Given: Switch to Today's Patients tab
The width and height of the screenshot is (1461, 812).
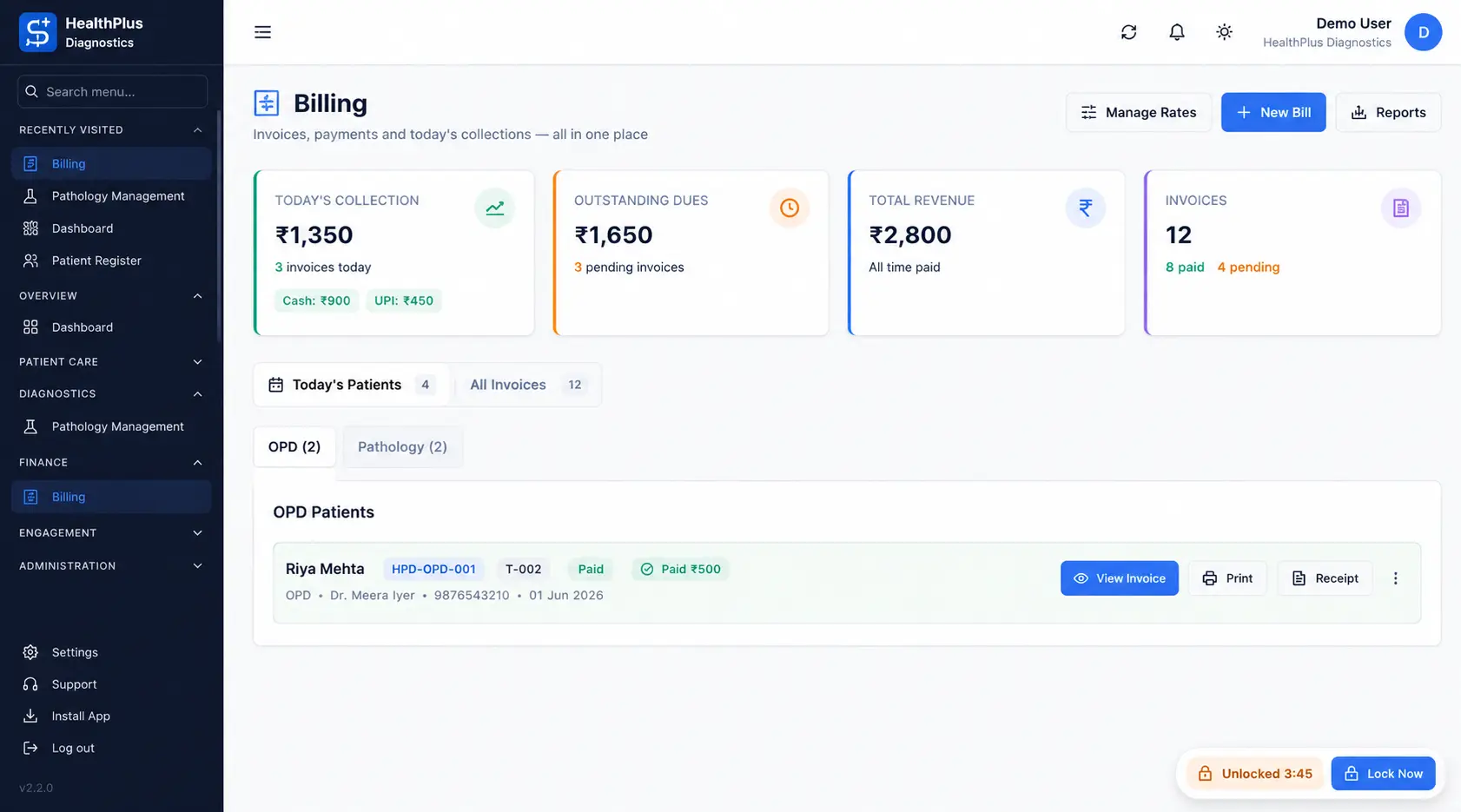Looking at the screenshot, I should pos(352,385).
